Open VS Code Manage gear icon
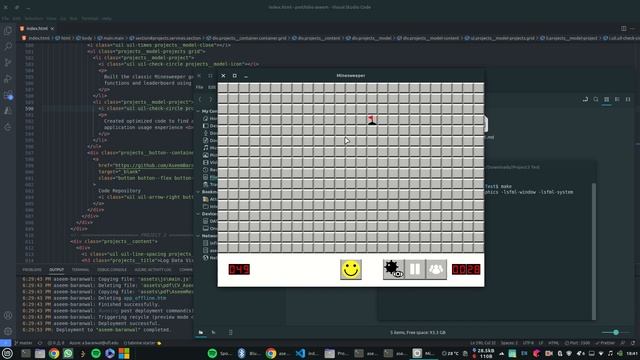Image resolution: width=640 pixels, height=360 pixels. 8,331
